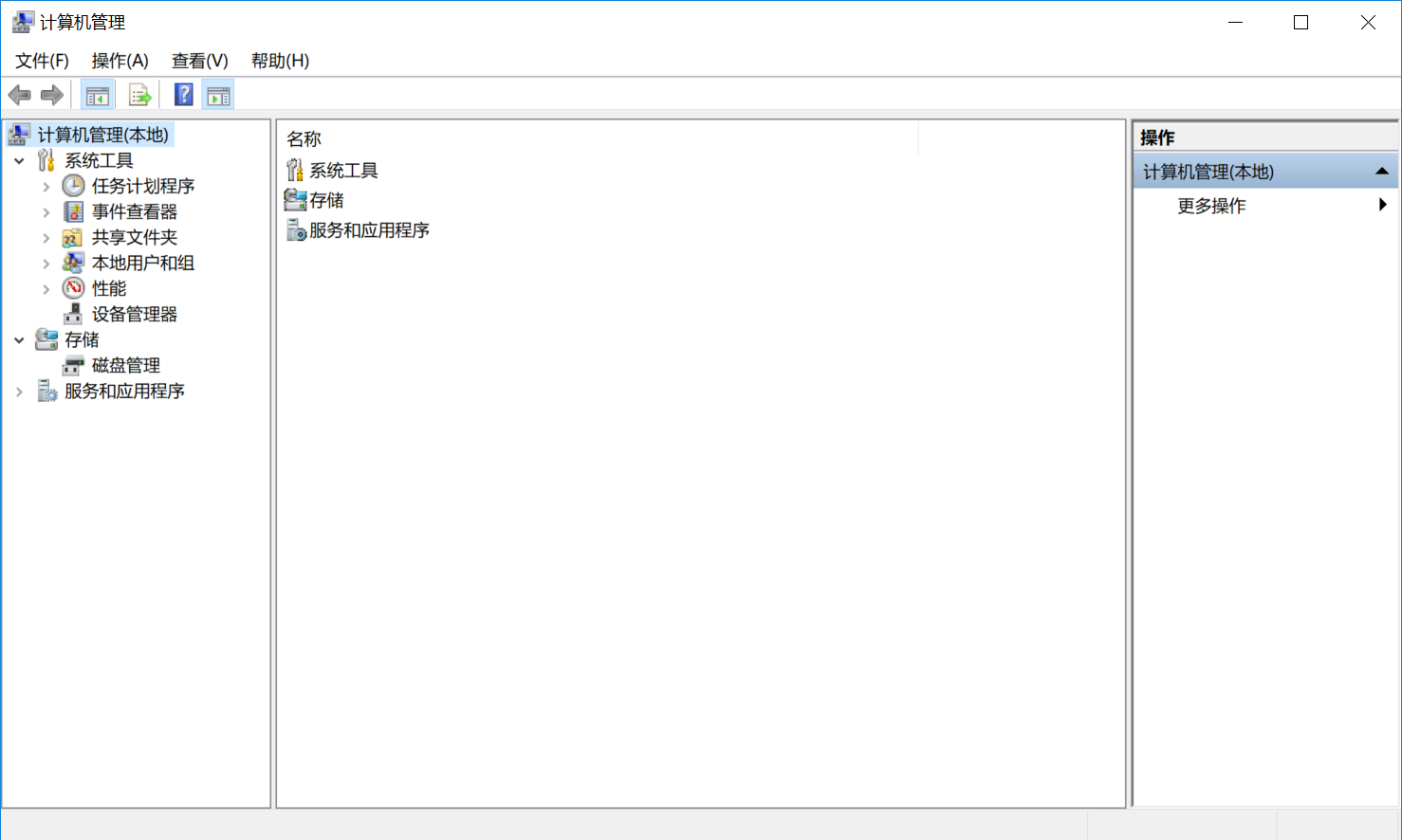Viewport: 1402px width, 840px height.
Task: Click 更多操作 in the actions pane
Action: (1211, 206)
